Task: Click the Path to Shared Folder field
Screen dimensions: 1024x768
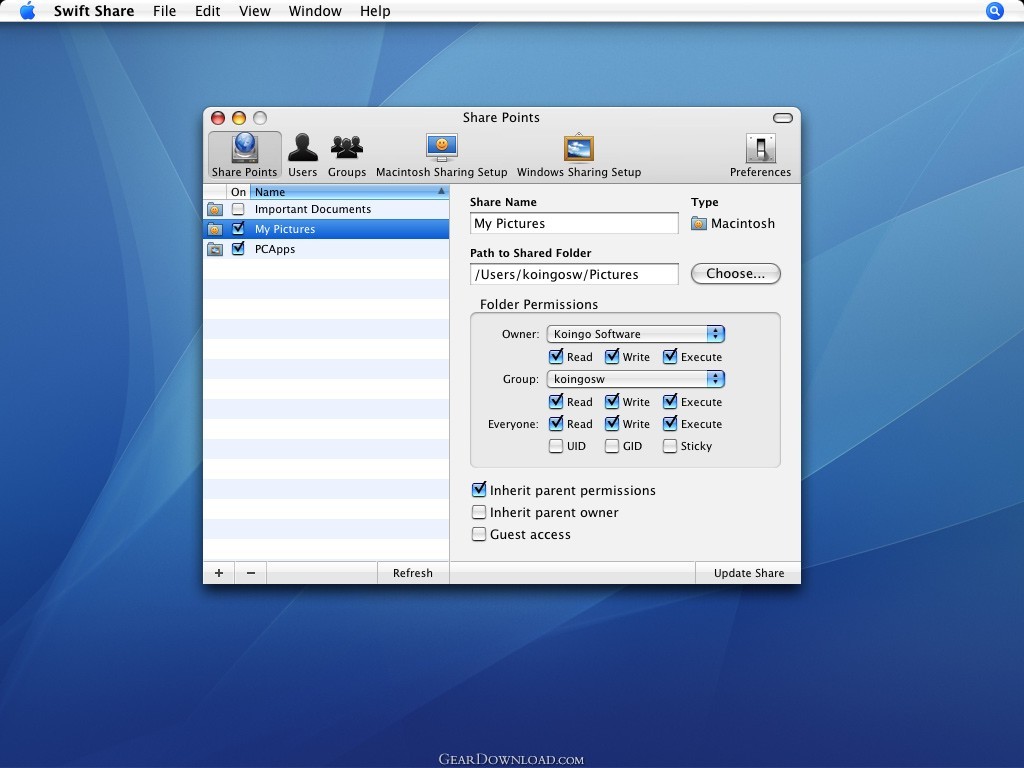Action: 574,274
